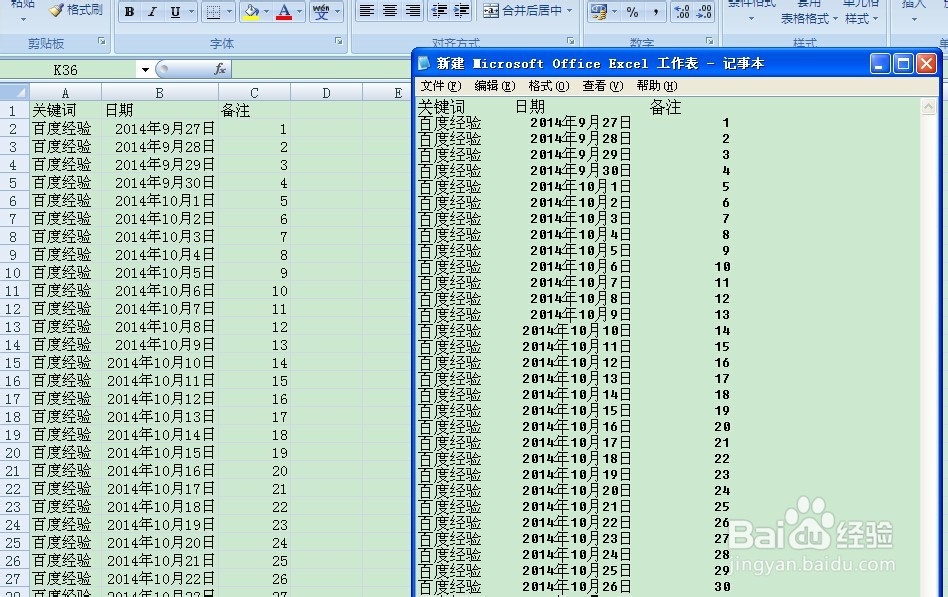Open Notepad 查看(V) menu
The width and height of the screenshot is (948, 597).
[x=603, y=86]
